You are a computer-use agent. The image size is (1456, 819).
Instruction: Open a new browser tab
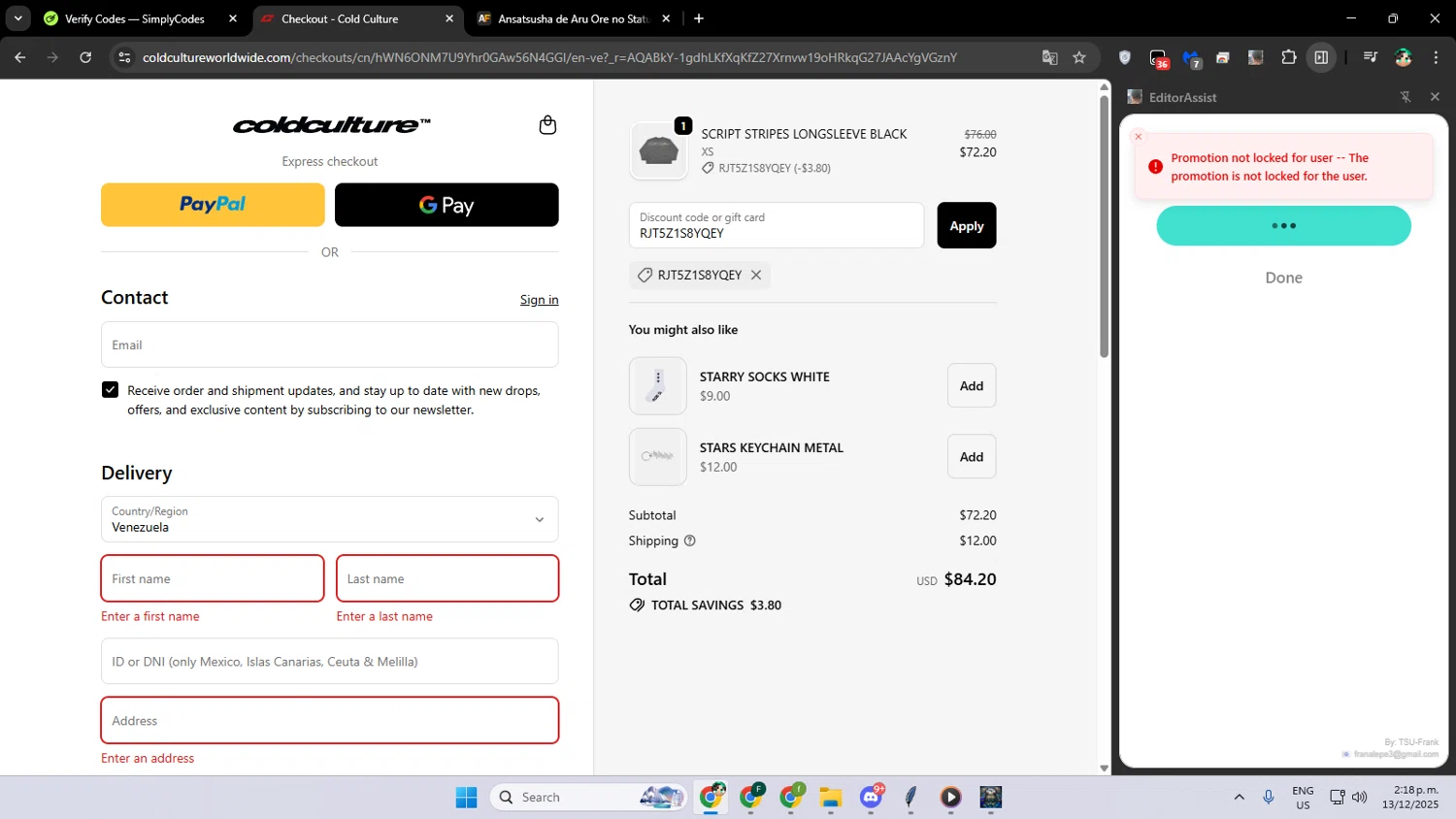[x=699, y=18]
